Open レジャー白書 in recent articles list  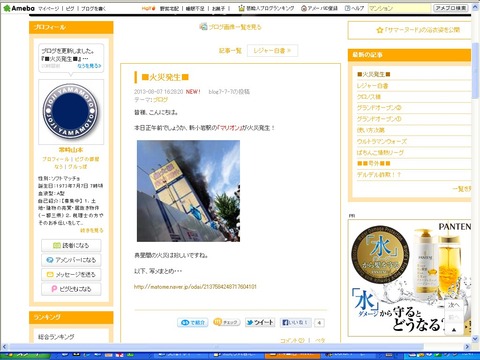click(372, 86)
